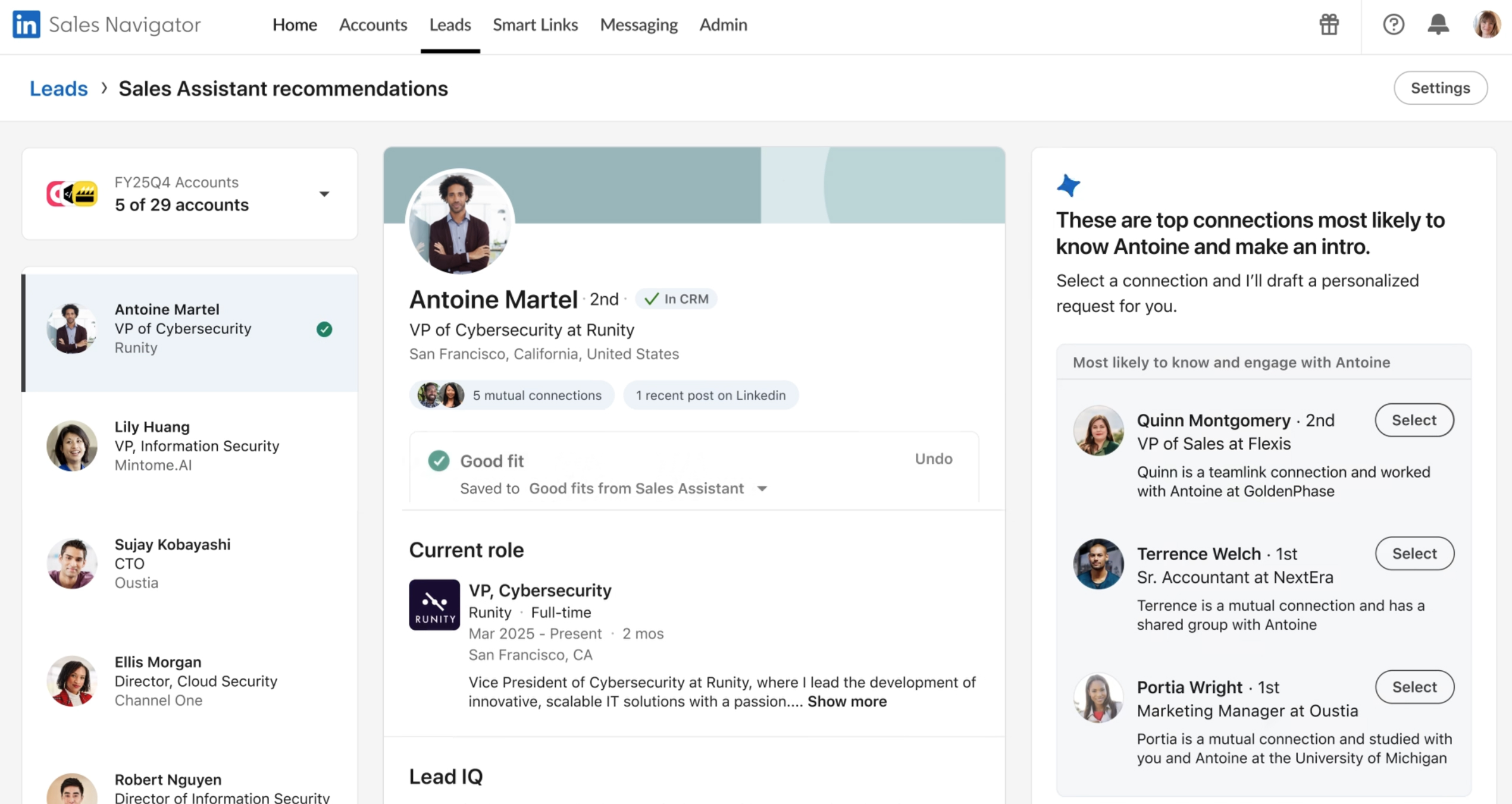Viewport: 1512px width, 804px height.
Task: Select Quinn Montgomery for an intro
Action: 1414,420
